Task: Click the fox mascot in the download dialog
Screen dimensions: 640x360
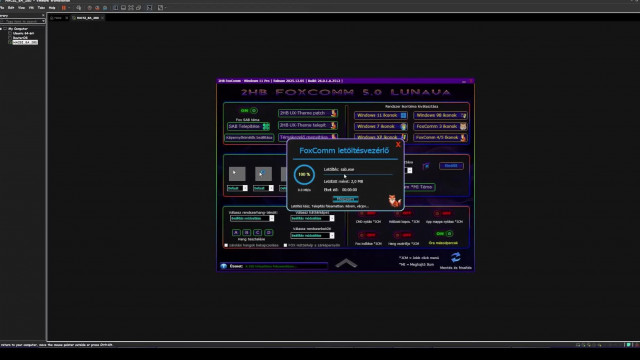Action: 394,201
